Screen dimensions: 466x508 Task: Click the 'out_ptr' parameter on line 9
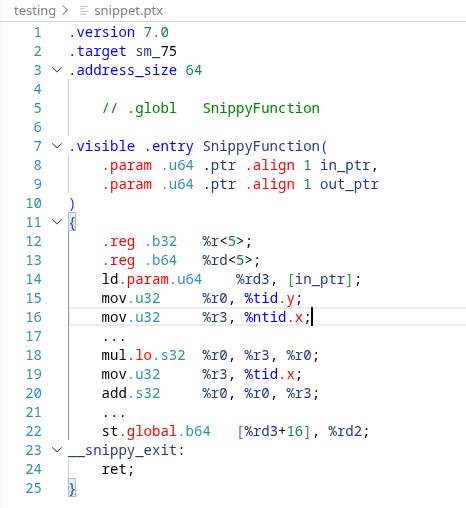pyautogui.click(x=349, y=184)
